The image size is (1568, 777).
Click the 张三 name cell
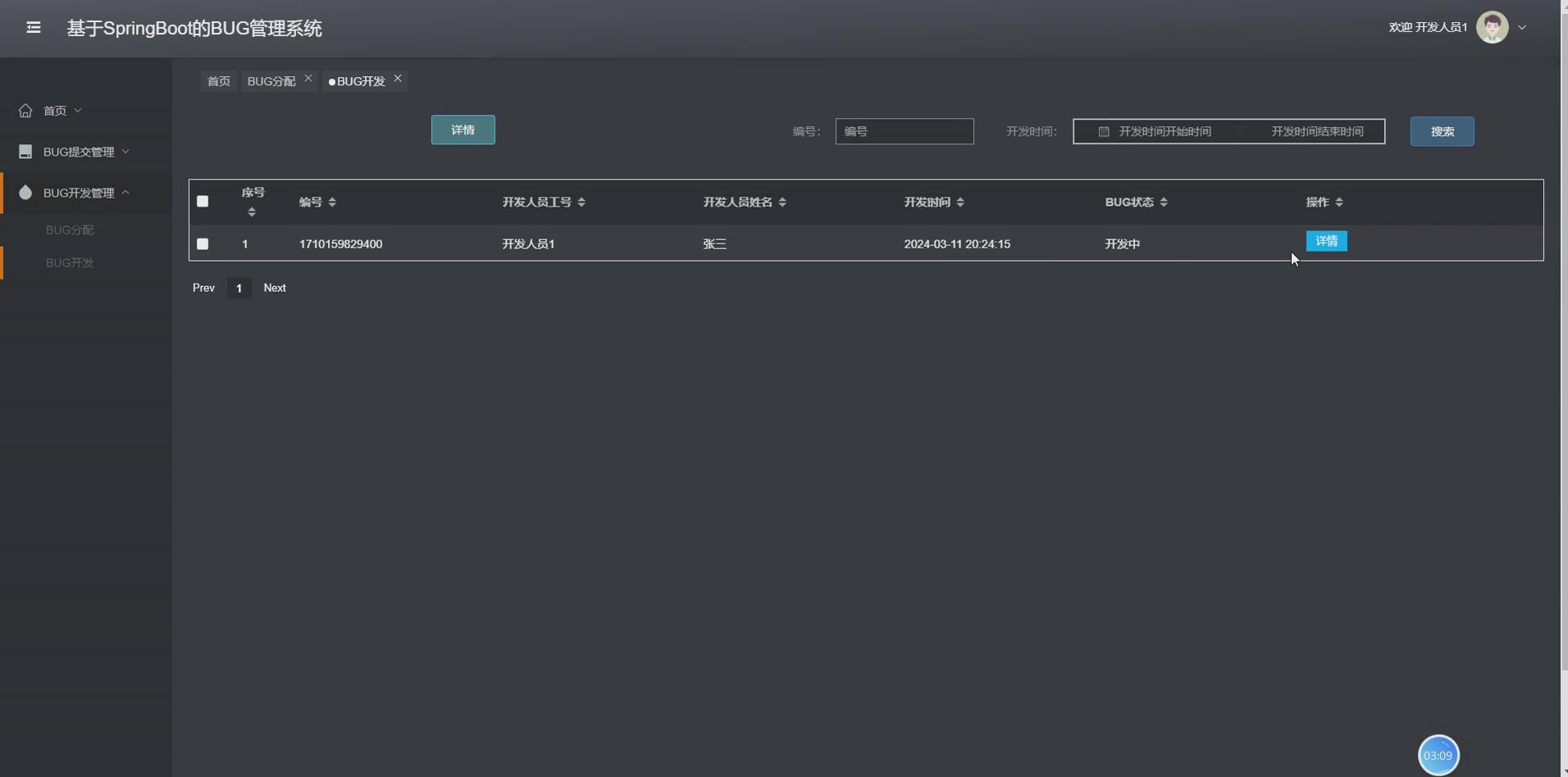point(714,244)
